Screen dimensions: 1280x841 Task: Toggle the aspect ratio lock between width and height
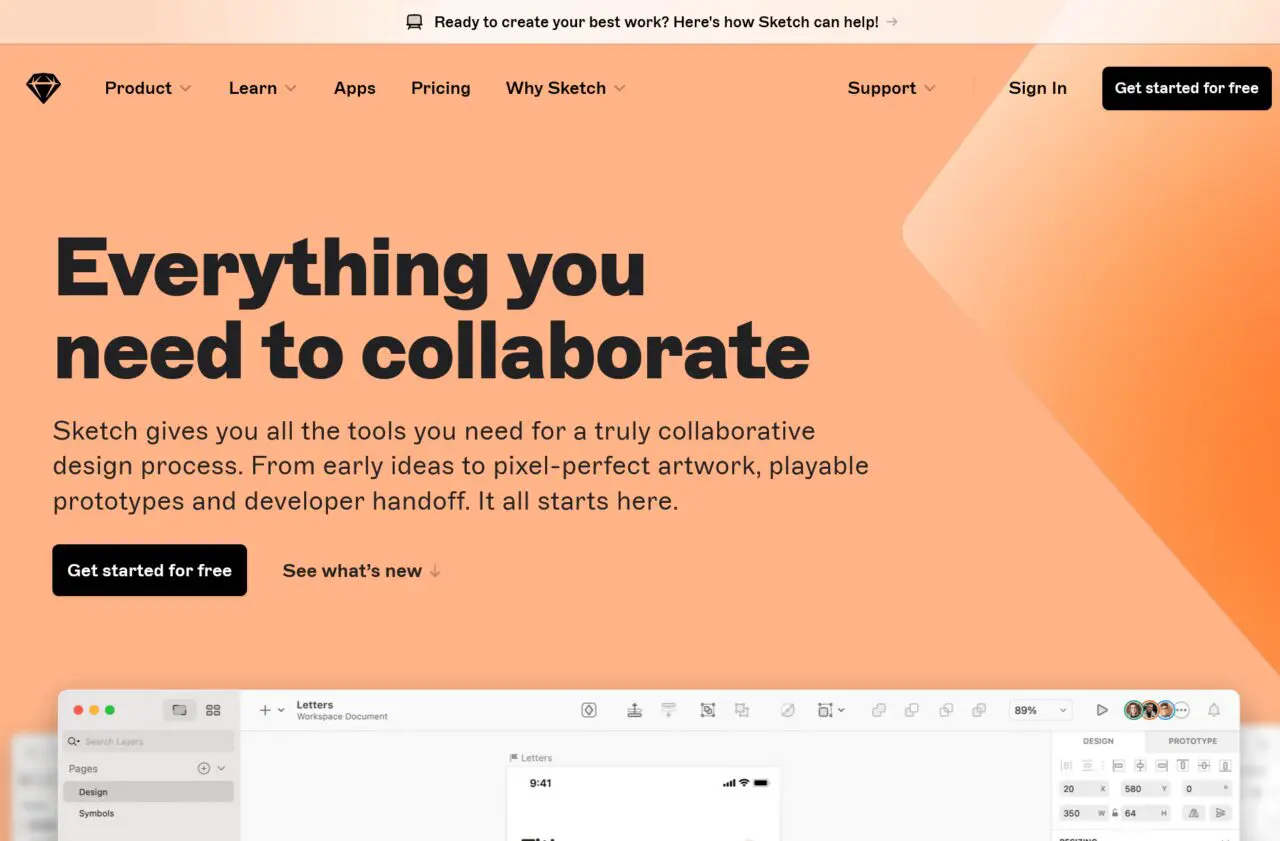[x=1115, y=813]
